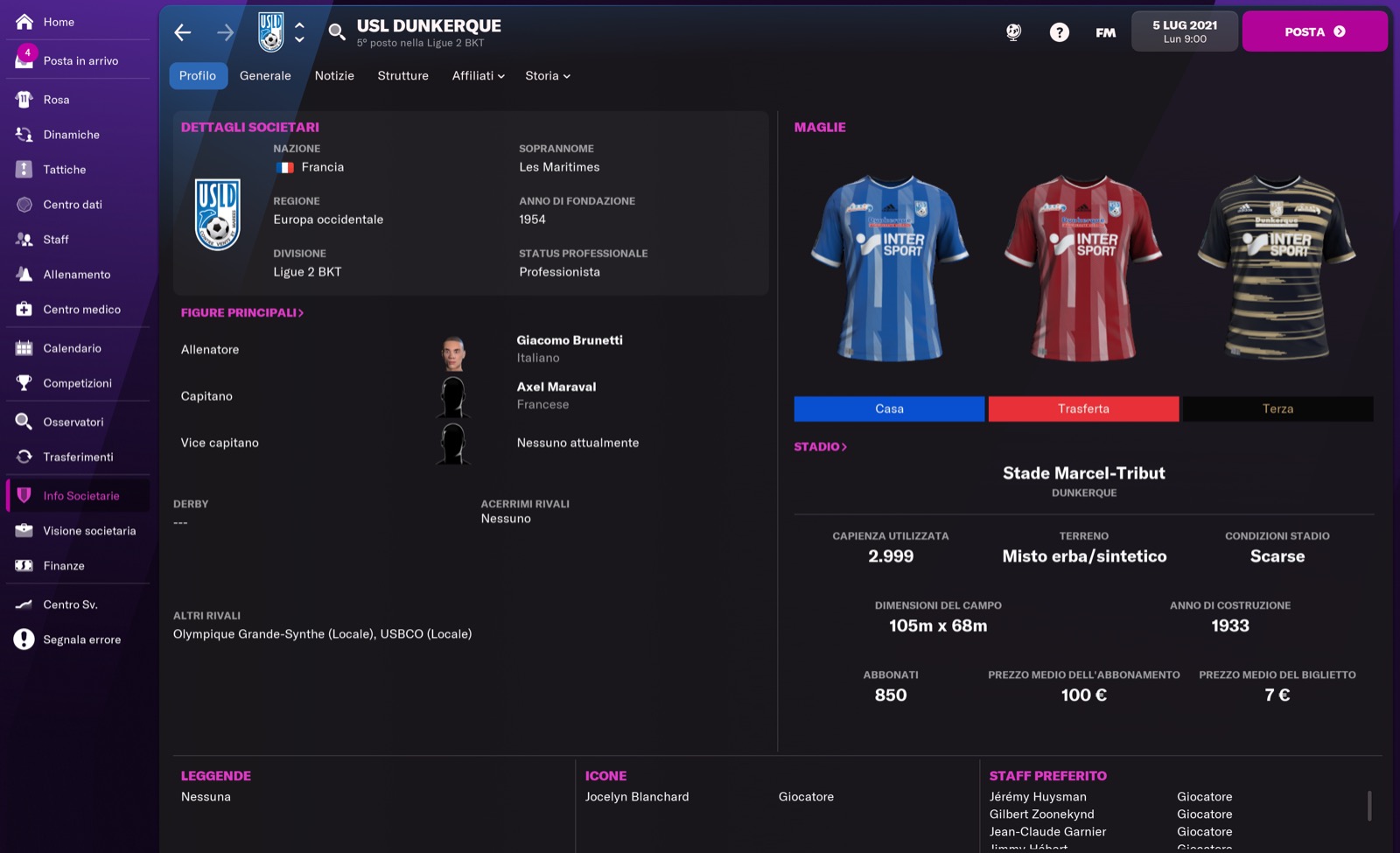Viewport: 1400px width, 853px height.
Task: Open the Tattiche sidebar icon
Action: tap(24, 170)
